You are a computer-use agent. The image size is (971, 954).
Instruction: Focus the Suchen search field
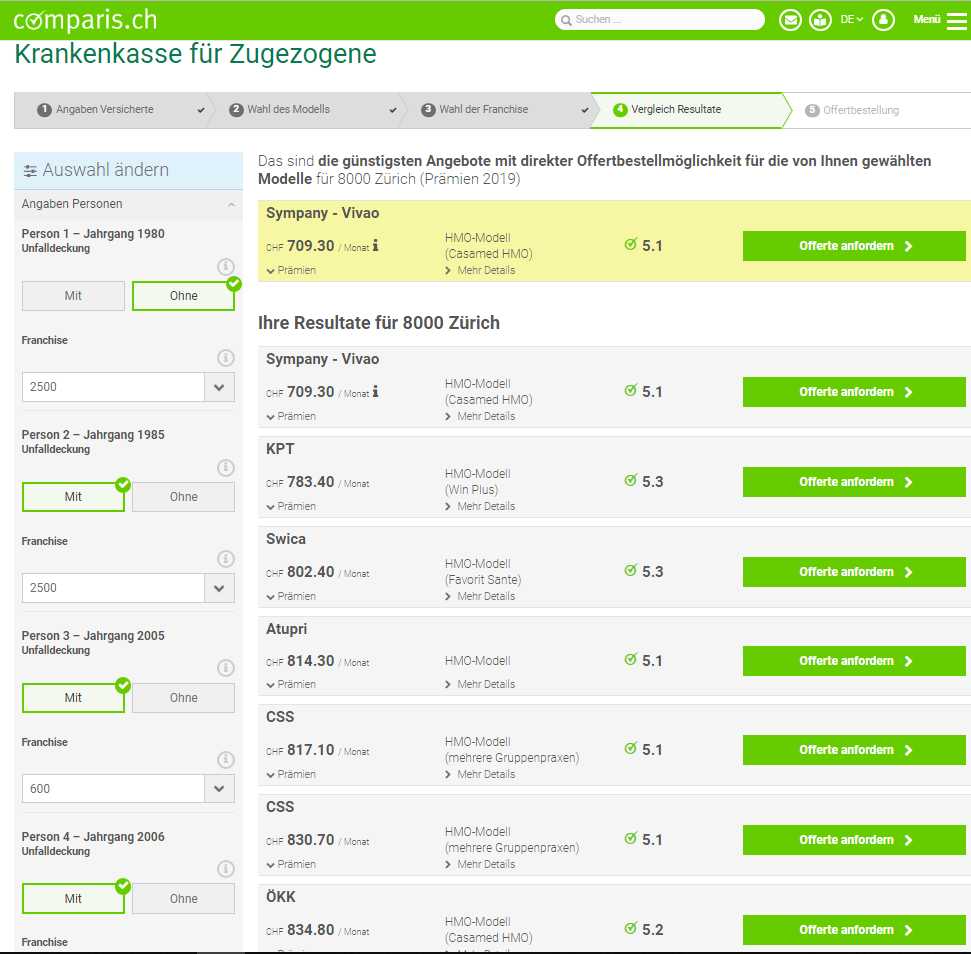(x=660, y=20)
